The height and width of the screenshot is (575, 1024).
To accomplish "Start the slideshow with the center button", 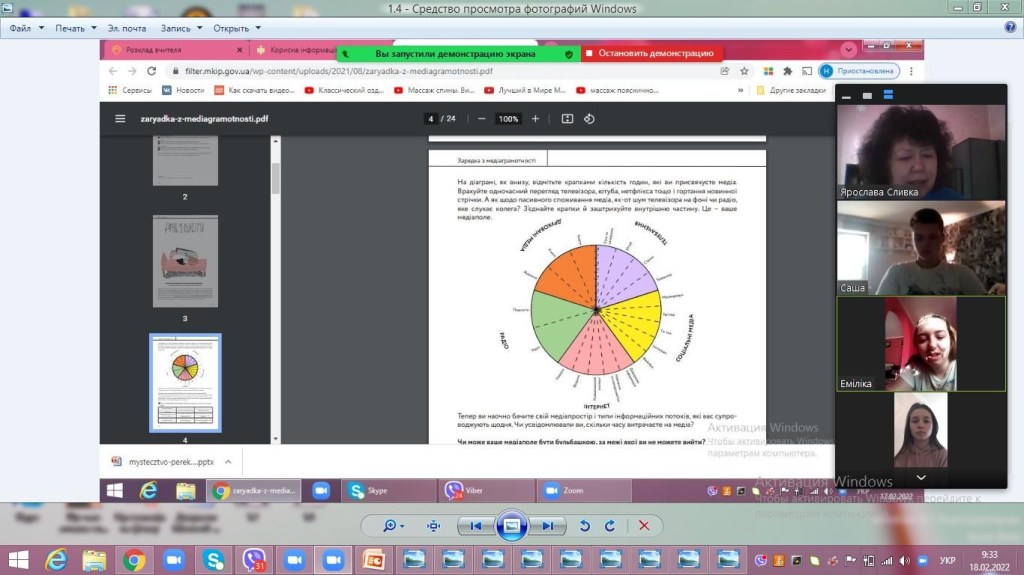I will click(x=511, y=525).
